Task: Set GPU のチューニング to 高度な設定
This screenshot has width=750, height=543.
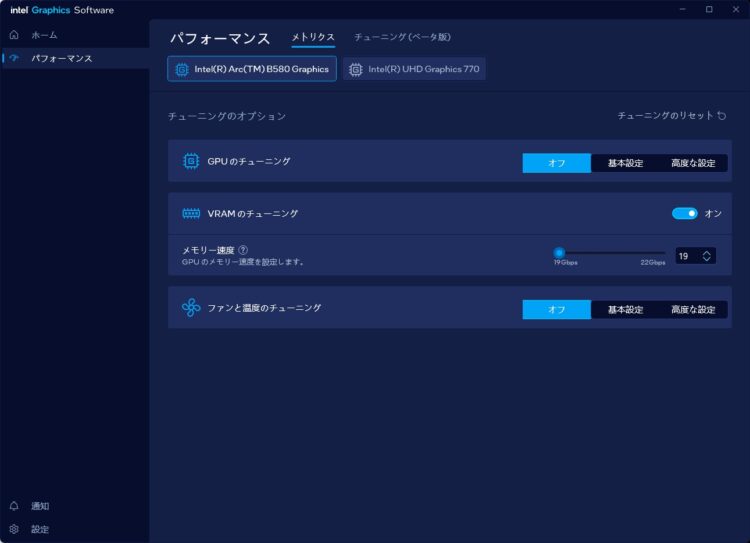Action: [x=693, y=163]
